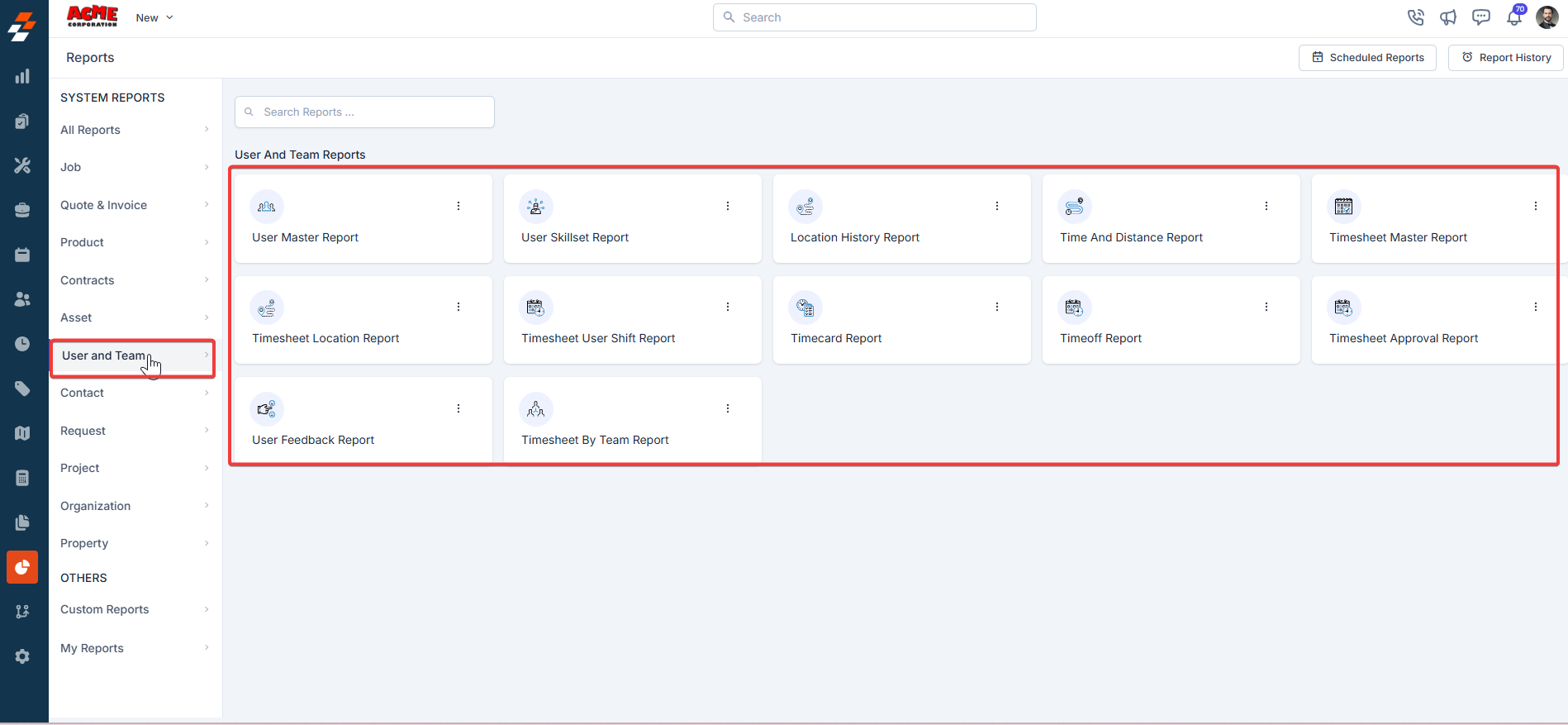Open the notifications bell icon
1568x725 pixels.
click(1514, 17)
